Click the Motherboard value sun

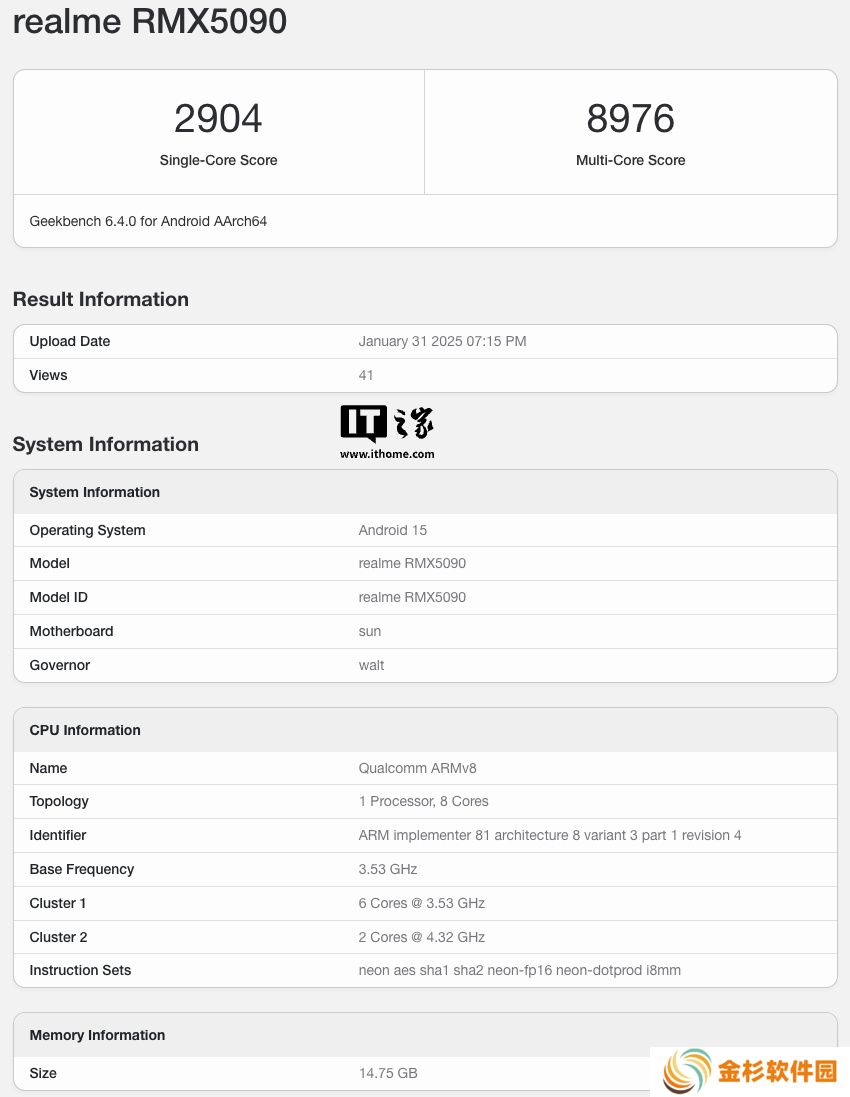pos(369,631)
